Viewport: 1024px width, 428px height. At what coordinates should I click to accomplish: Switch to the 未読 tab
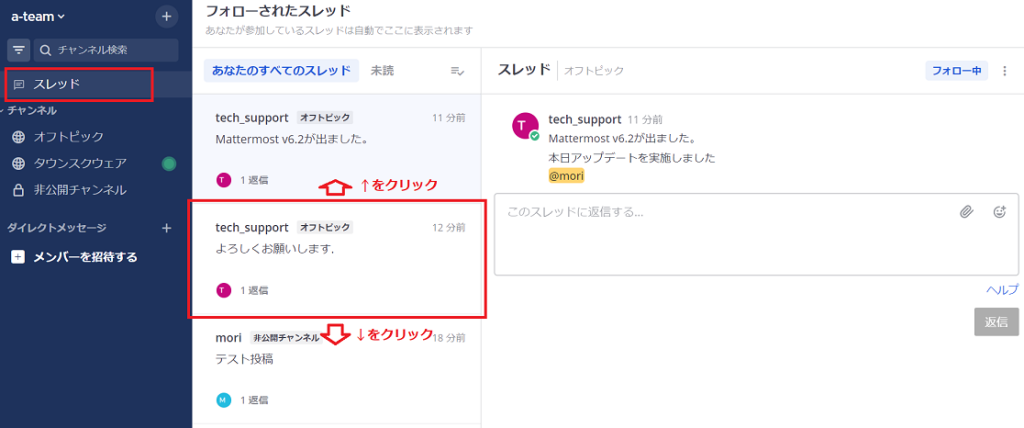coord(382,71)
